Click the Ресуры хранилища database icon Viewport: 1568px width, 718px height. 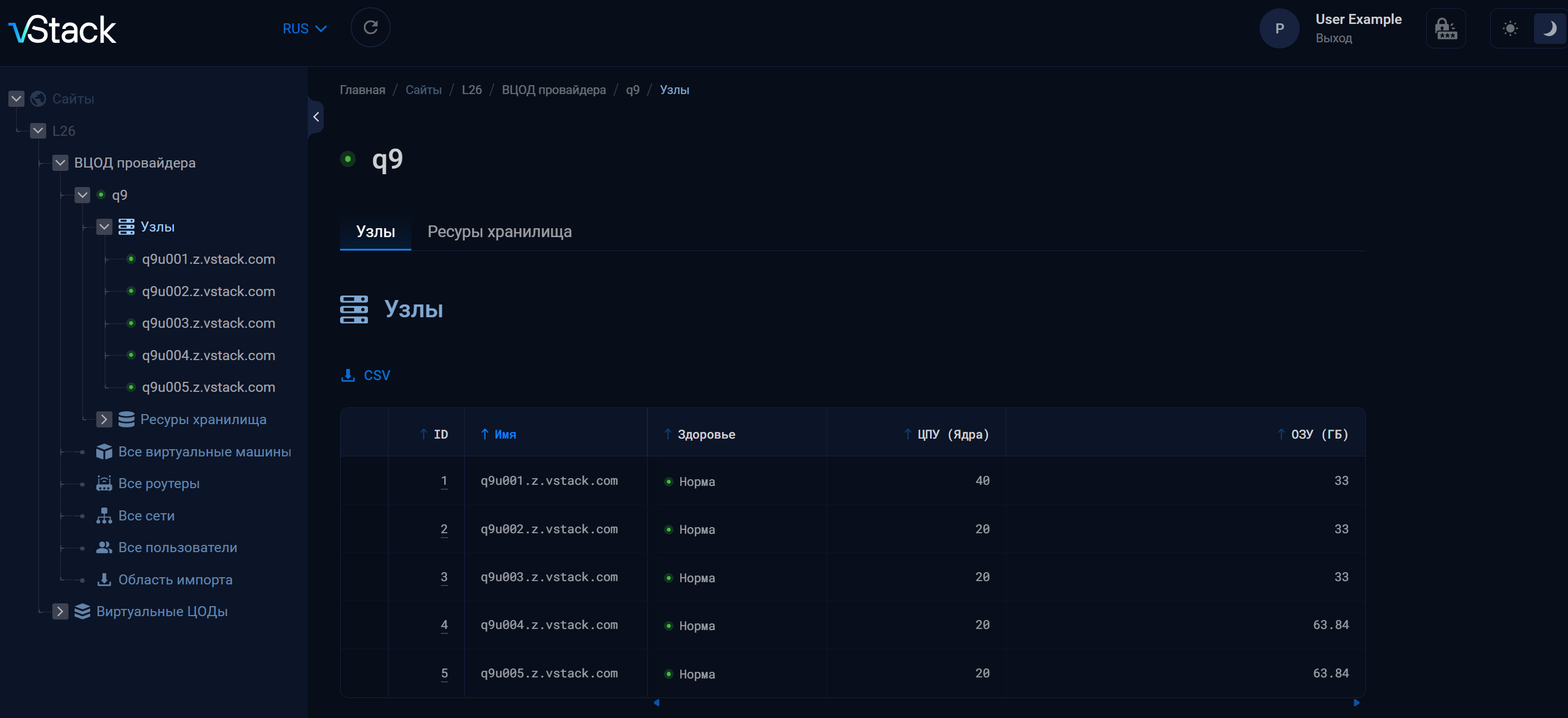tap(126, 419)
